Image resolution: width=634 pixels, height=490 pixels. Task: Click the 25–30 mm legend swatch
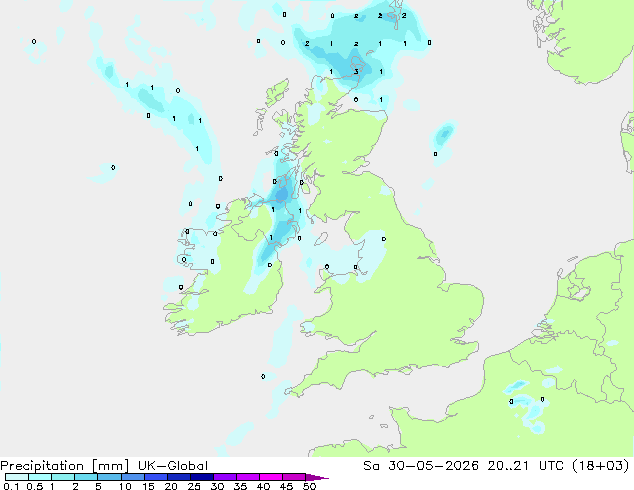pyautogui.click(x=201, y=477)
